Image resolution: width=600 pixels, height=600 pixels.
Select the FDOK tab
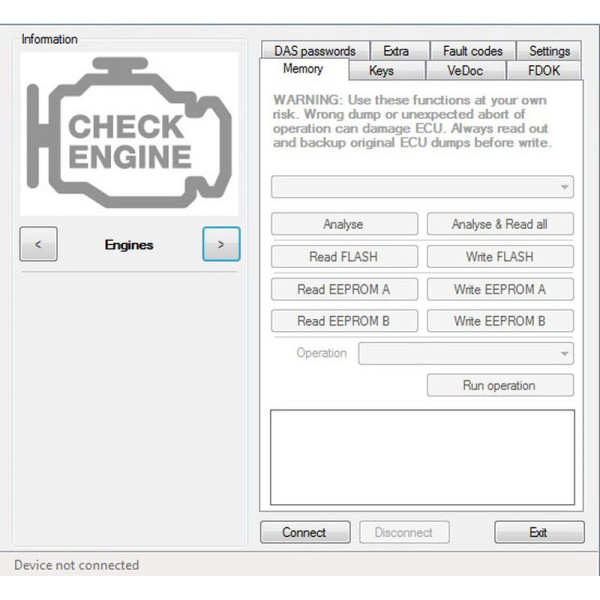(x=544, y=71)
